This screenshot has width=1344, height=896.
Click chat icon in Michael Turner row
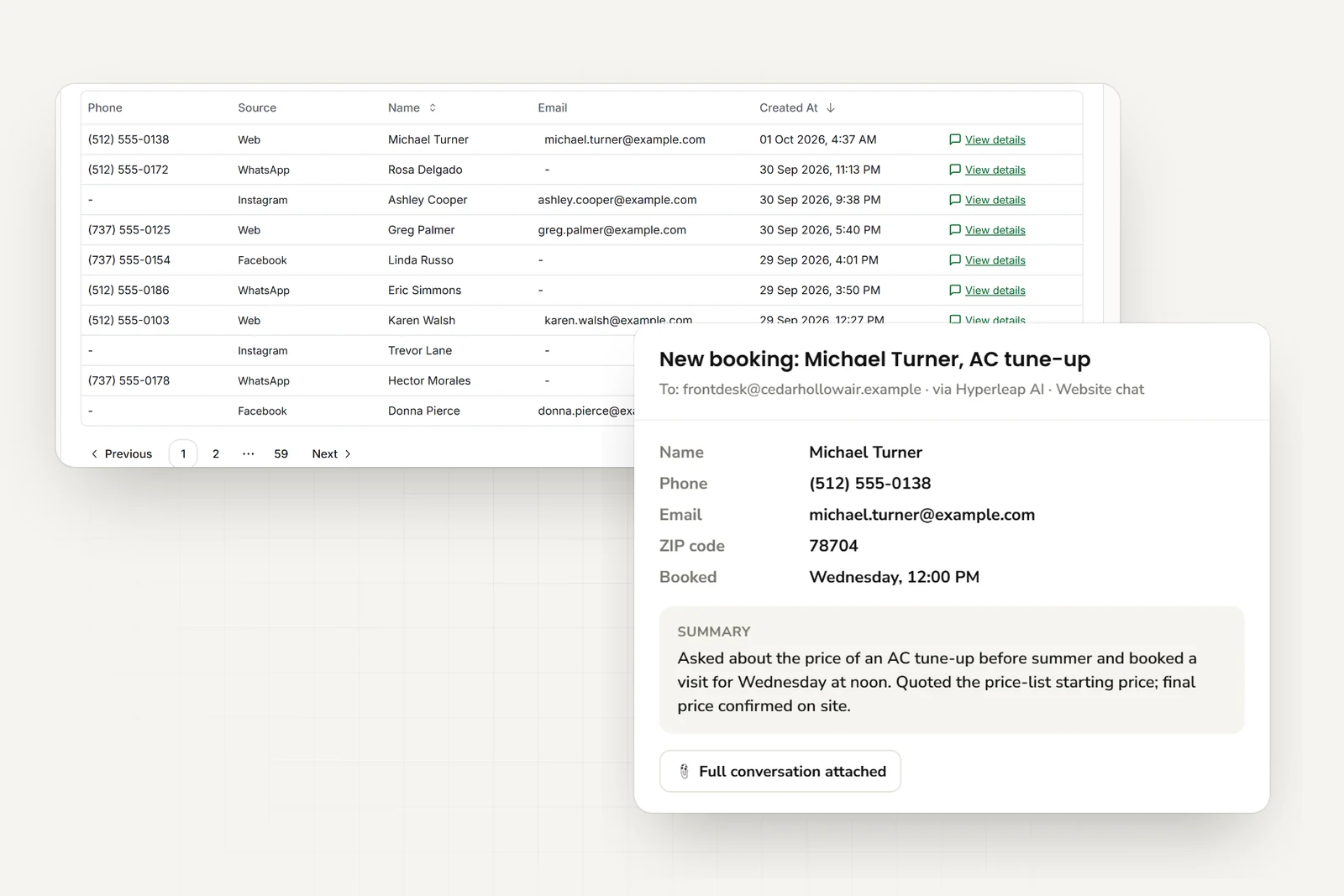954,139
